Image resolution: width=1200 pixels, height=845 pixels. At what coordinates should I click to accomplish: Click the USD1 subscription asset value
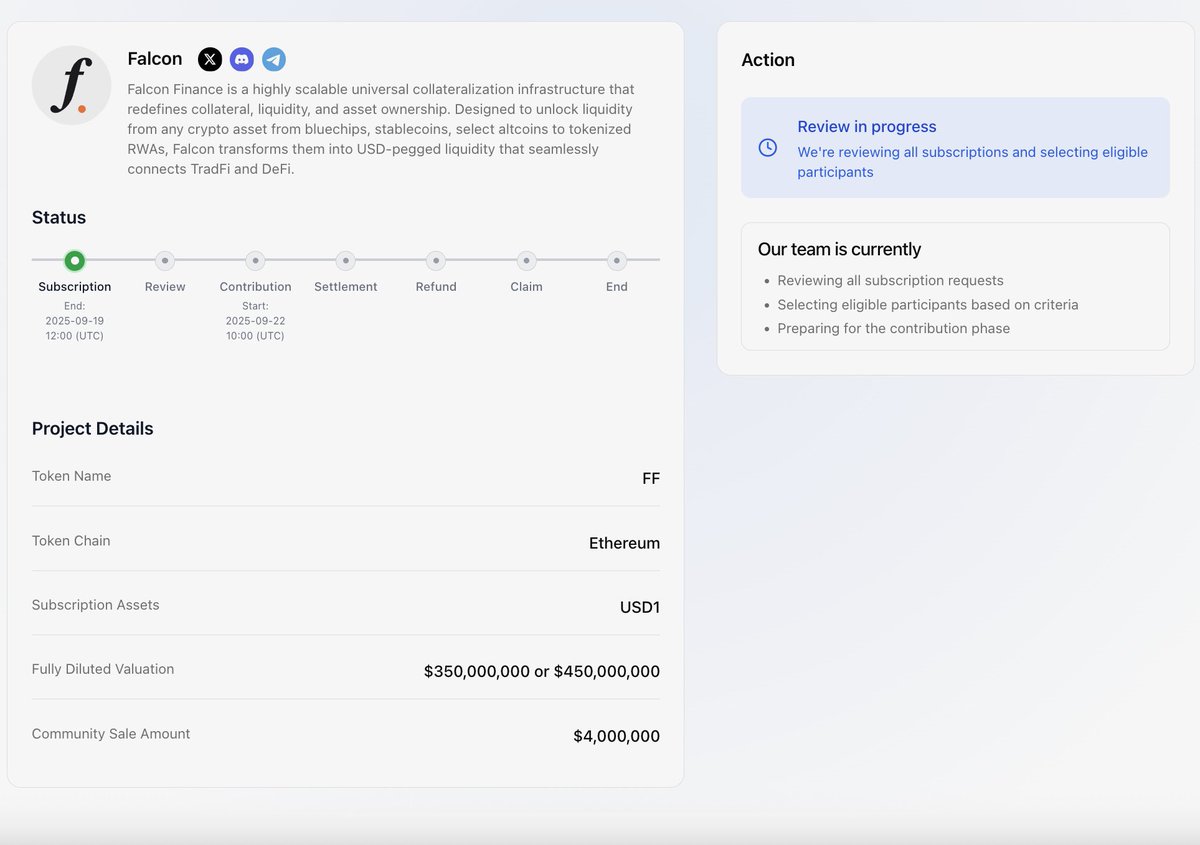[640, 608]
